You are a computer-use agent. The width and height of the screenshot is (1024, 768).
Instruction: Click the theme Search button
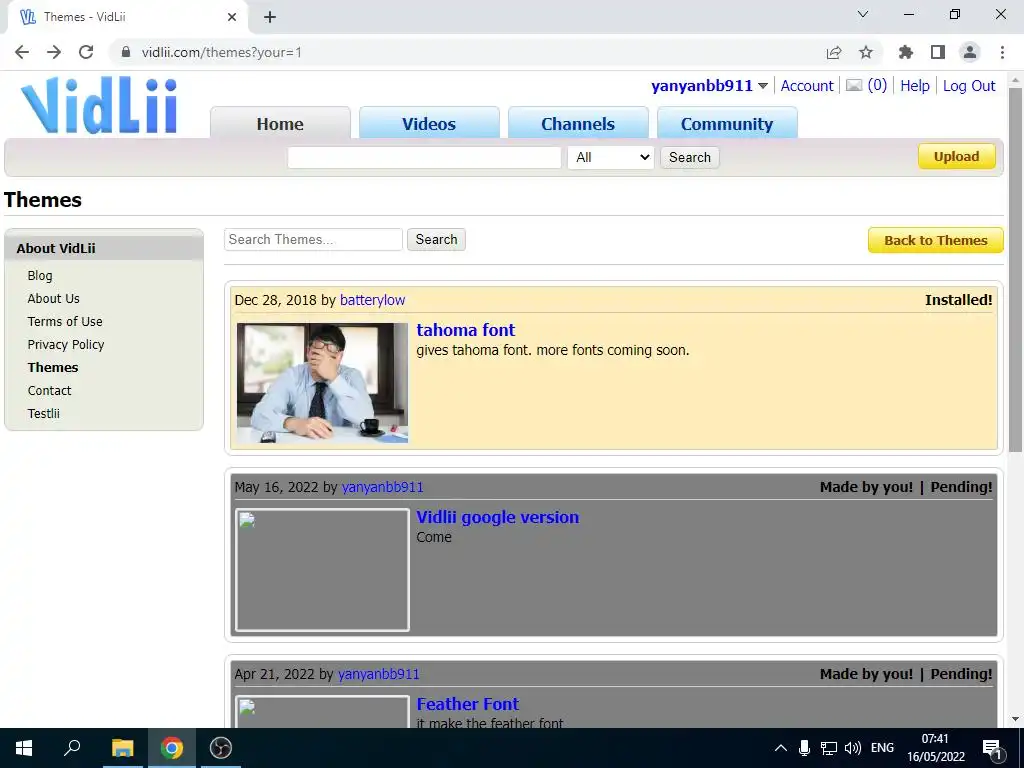(436, 240)
